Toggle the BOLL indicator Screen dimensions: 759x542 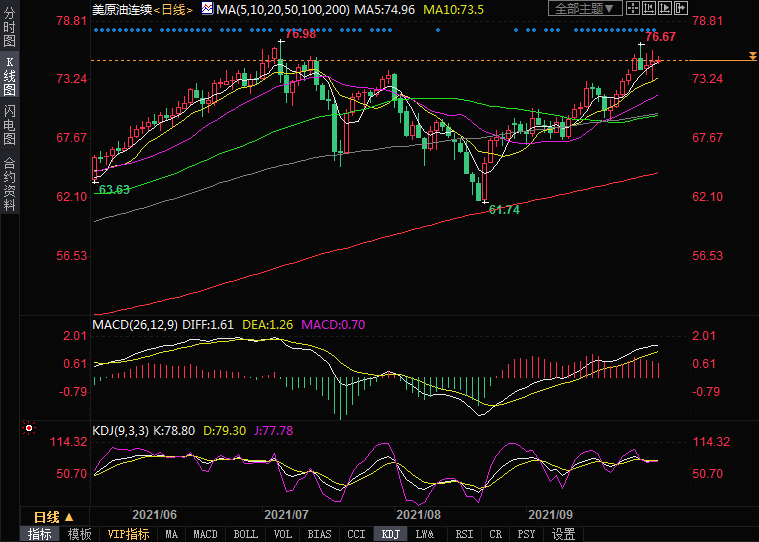click(245, 534)
